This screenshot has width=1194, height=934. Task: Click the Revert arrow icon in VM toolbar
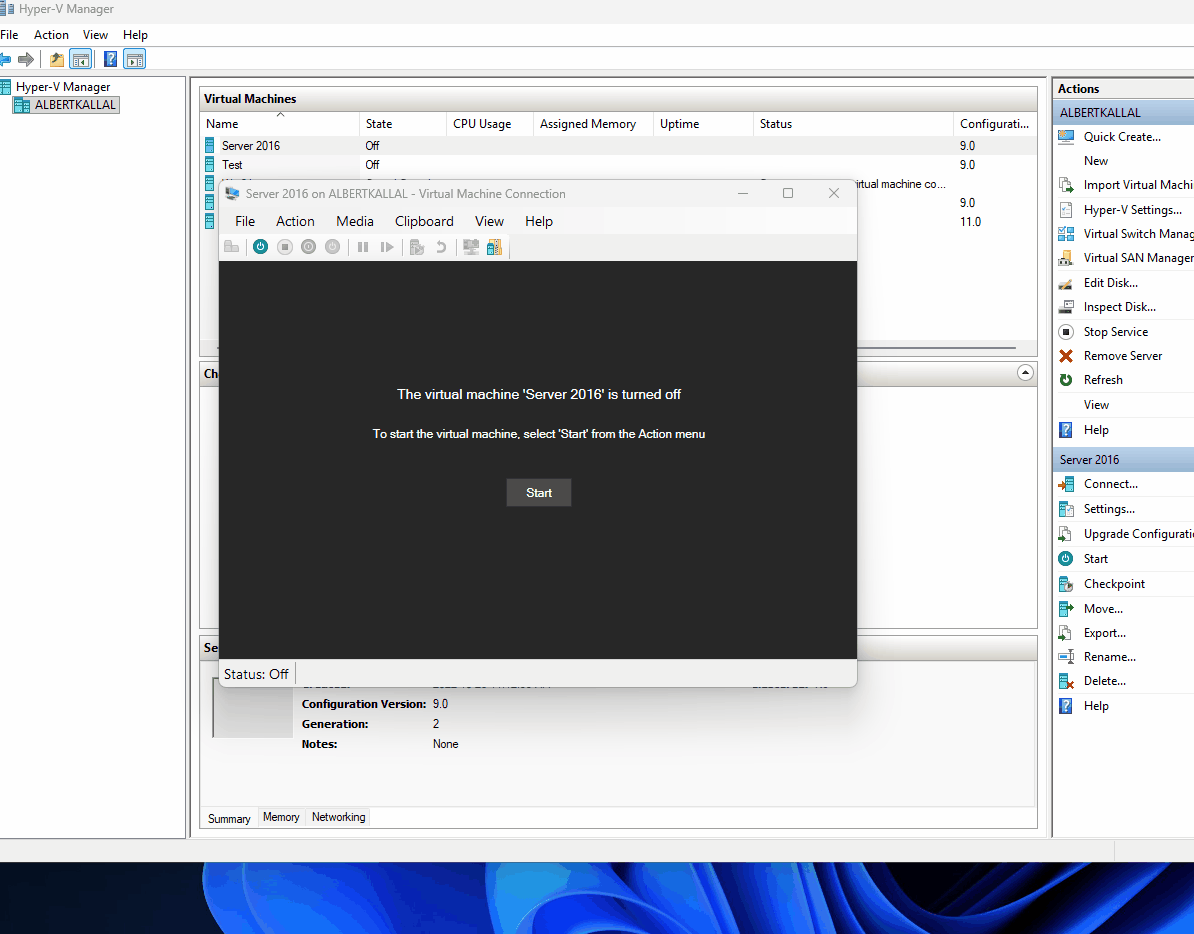[441, 247]
